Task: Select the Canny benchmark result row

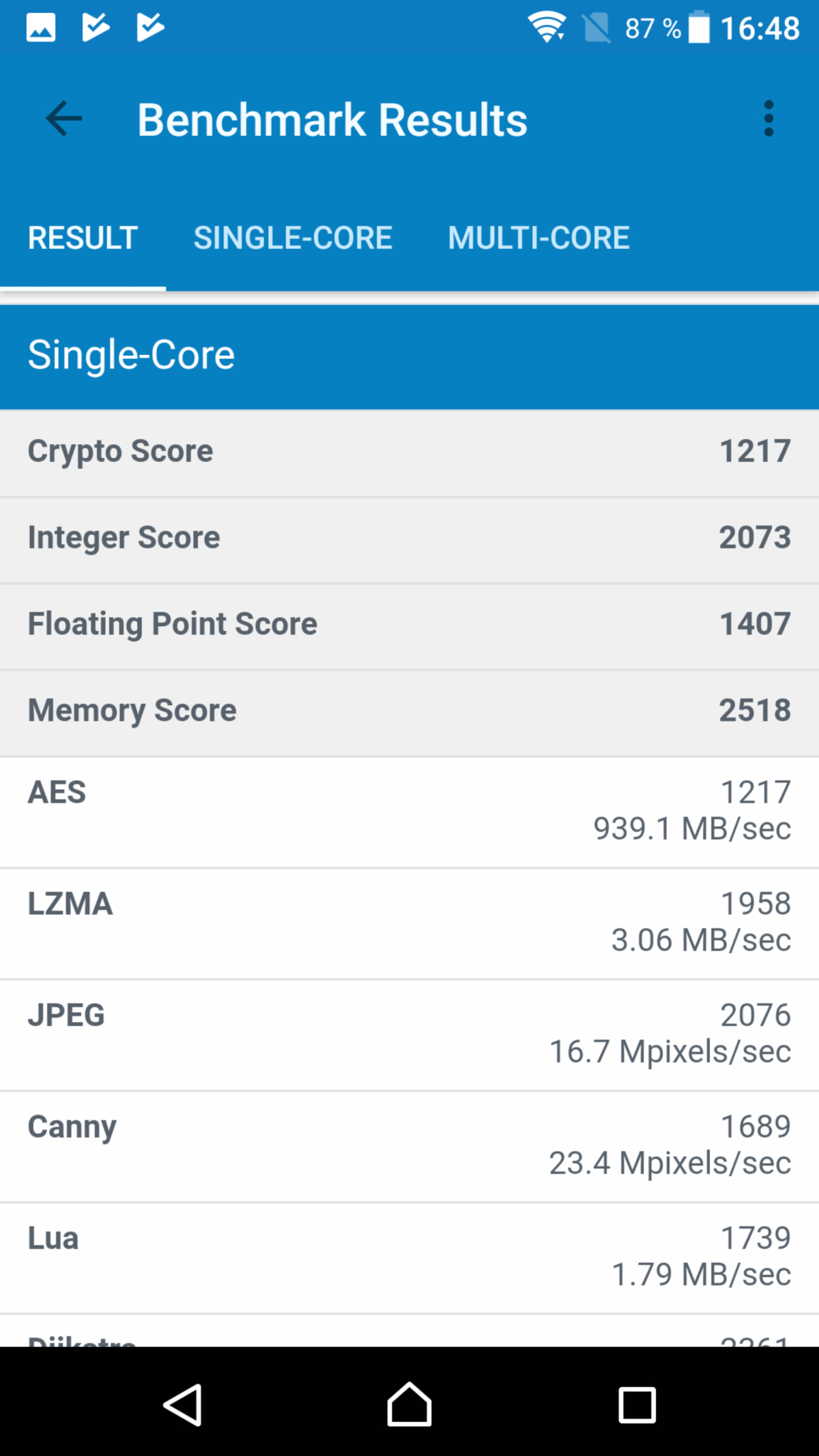Action: click(x=409, y=1145)
